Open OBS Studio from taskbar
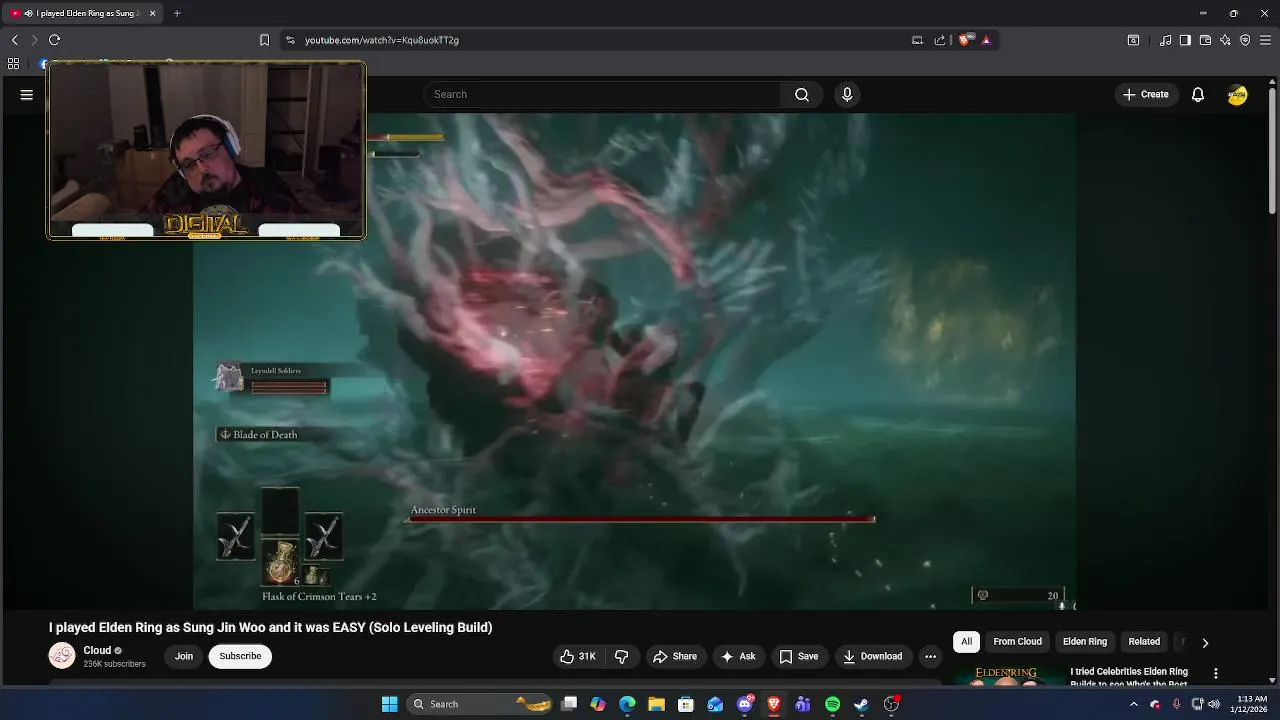This screenshot has height=720, width=1280. point(891,704)
